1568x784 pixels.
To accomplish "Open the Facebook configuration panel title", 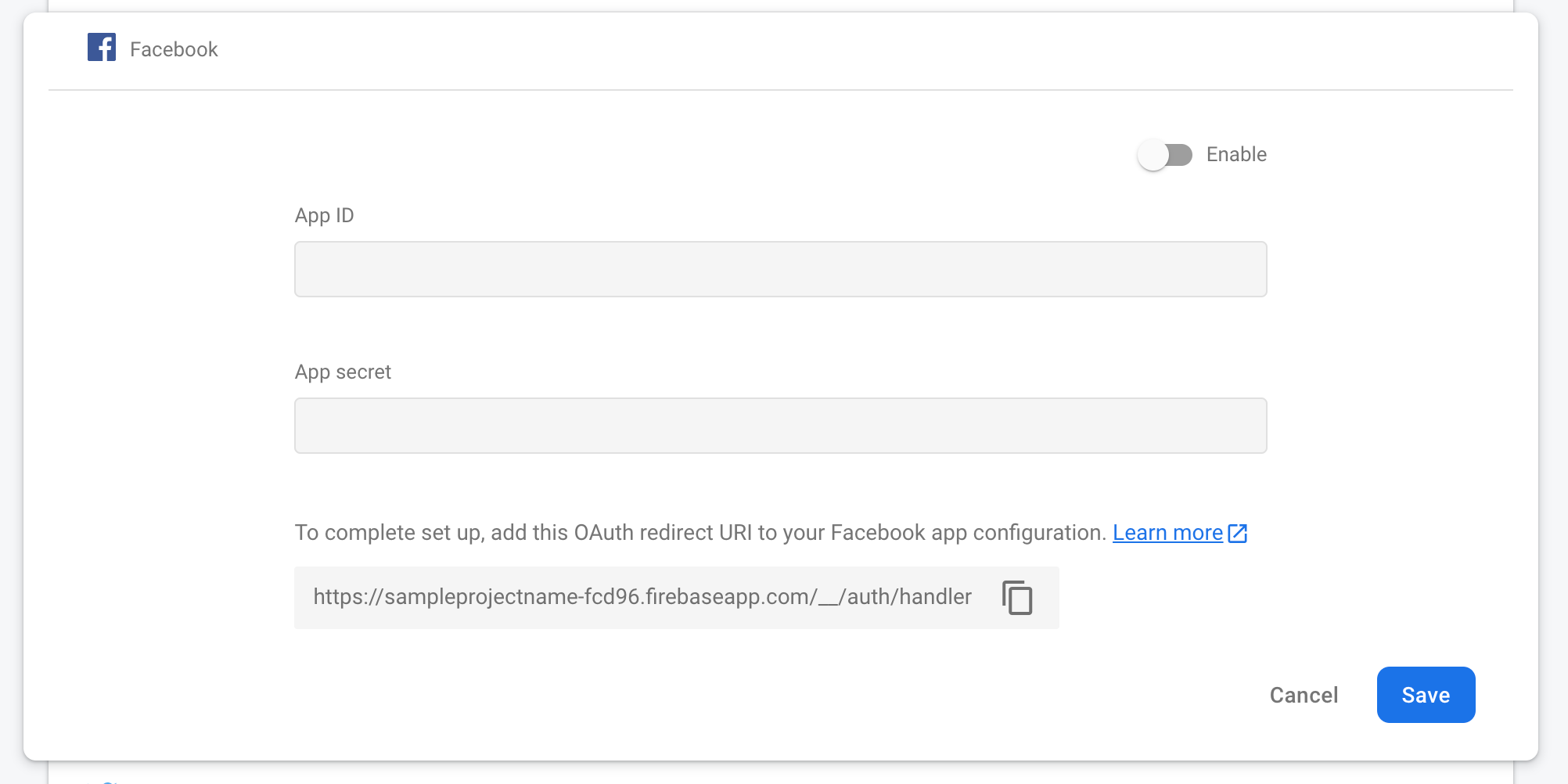I will [x=173, y=49].
